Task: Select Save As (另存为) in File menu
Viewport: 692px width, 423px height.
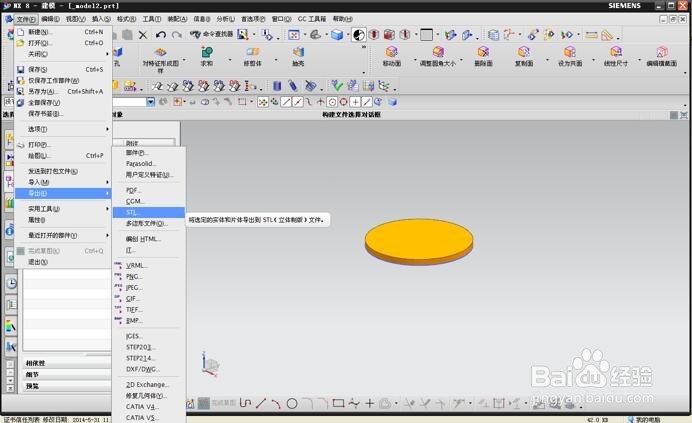Action: (63, 91)
